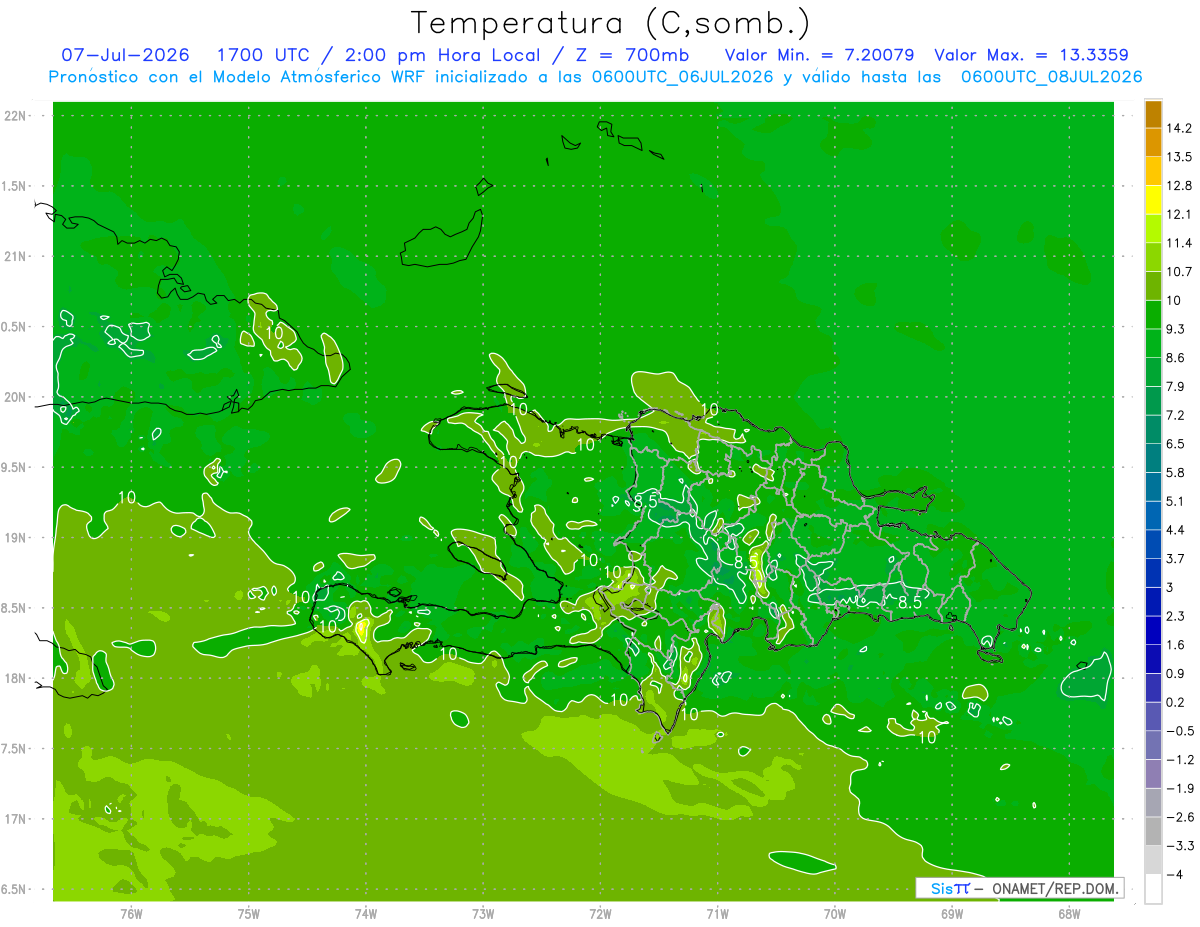Click the '71W' longitude label
1200x927 pixels.
pyautogui.click(x=717, y=914)
